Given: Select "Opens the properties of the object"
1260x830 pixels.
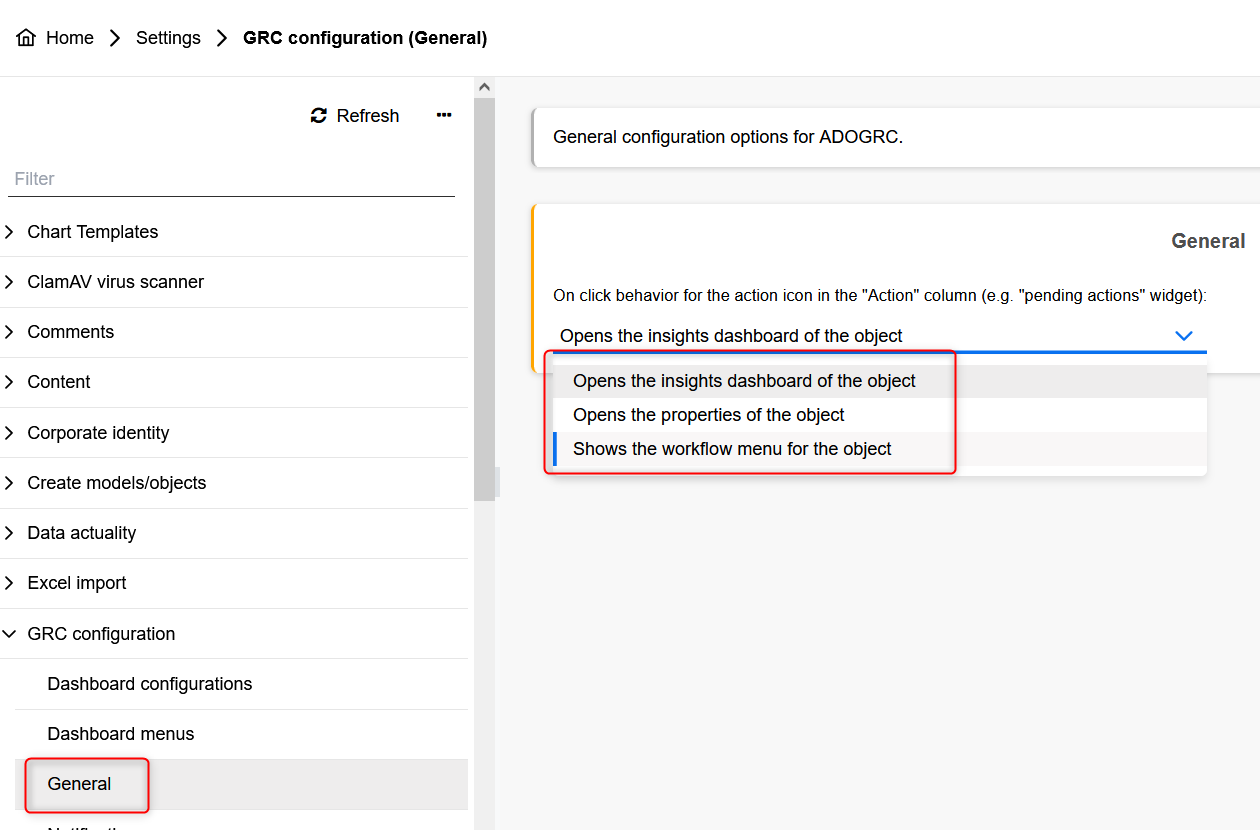Looking at the screenshot, I should [x=708, y=415].
